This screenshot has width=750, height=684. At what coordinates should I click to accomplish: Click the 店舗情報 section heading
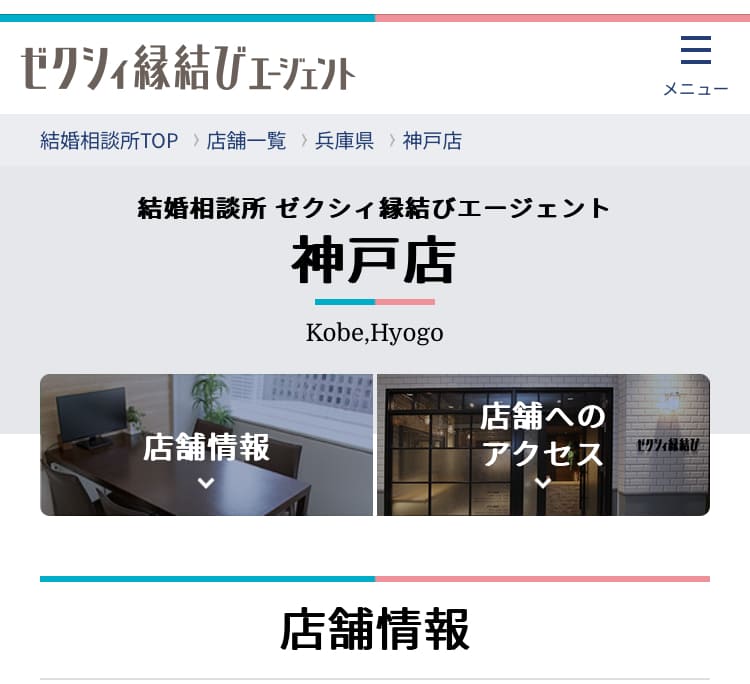(375, 629)
